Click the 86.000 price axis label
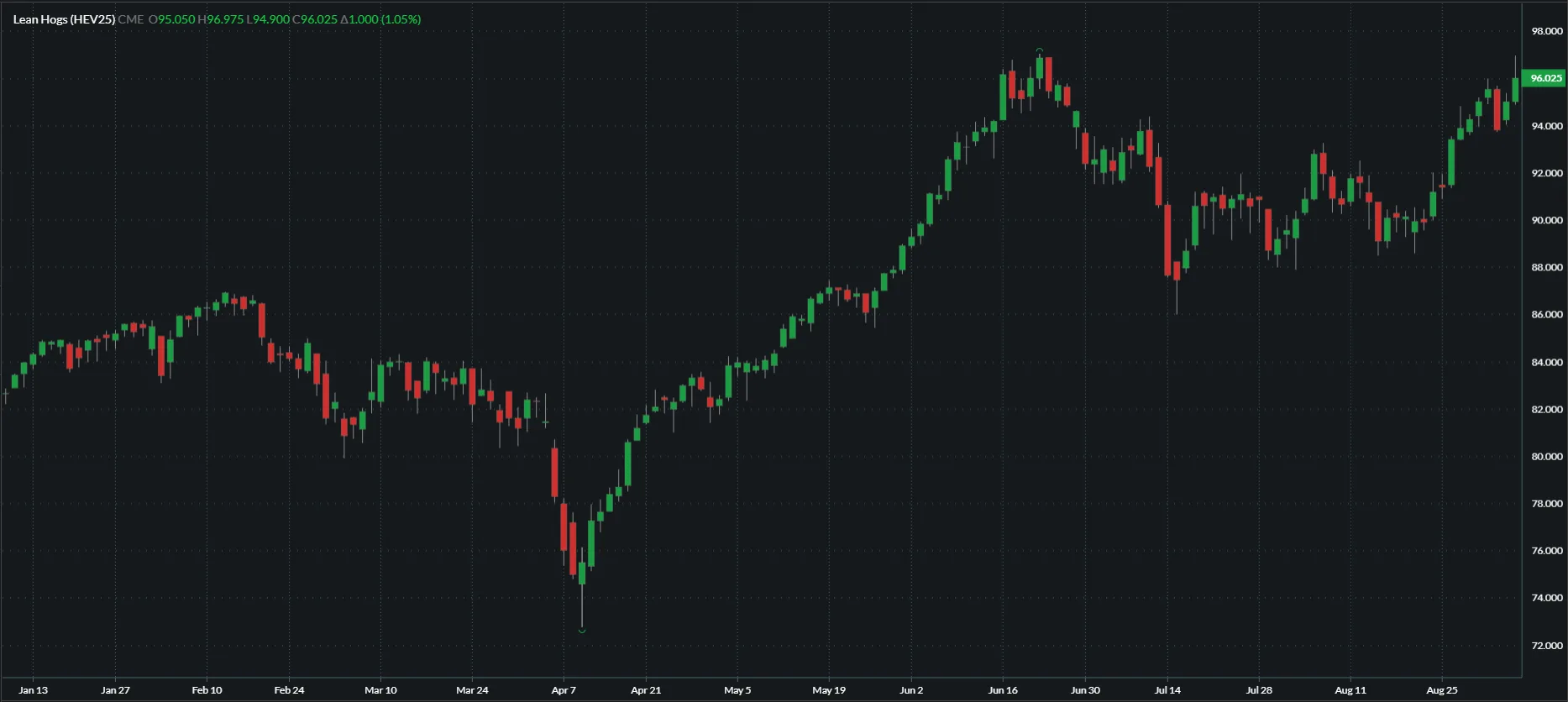The height and width of the screenshot is (702, 1568). [1546, 315]
